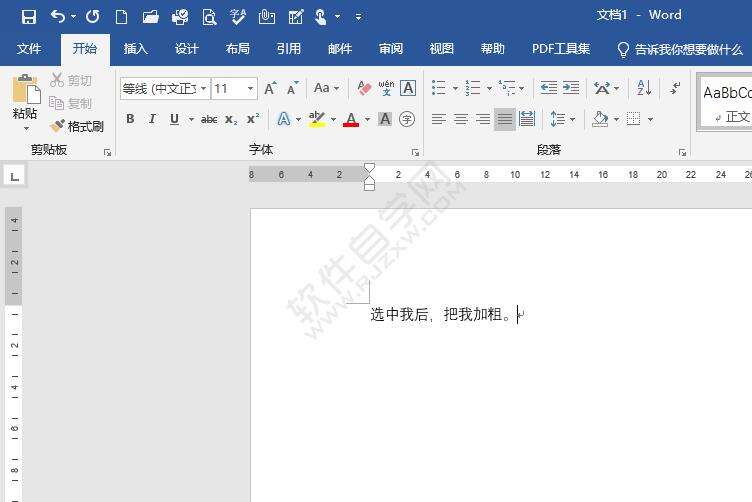Create a new blank document from the quick access toolbar
This screenshot has height=502, width=752.
coord(121,17)
